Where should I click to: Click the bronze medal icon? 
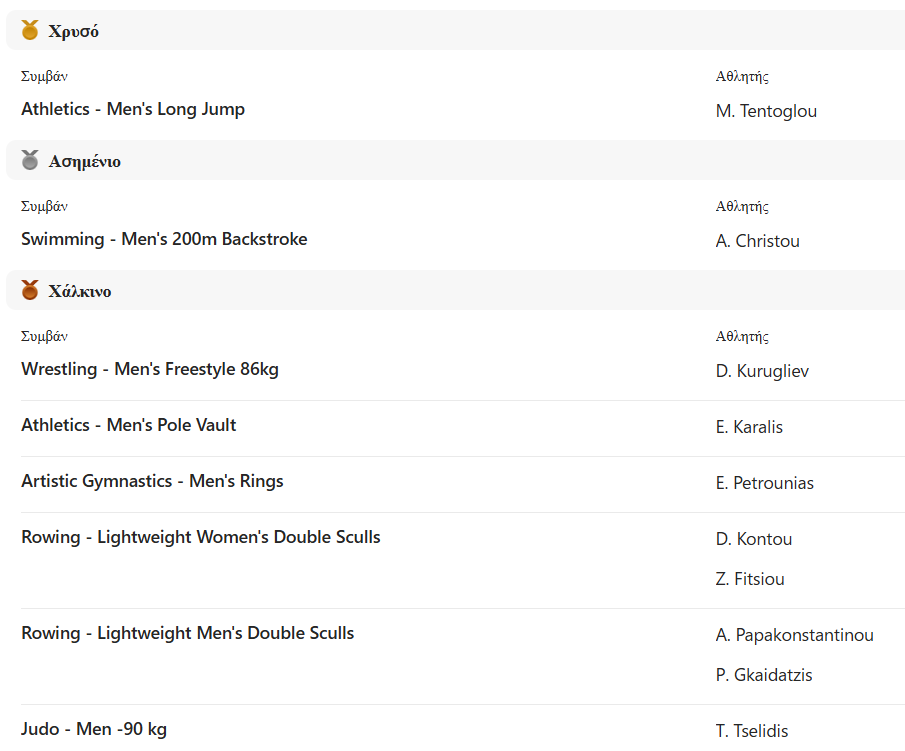point(30,290)
